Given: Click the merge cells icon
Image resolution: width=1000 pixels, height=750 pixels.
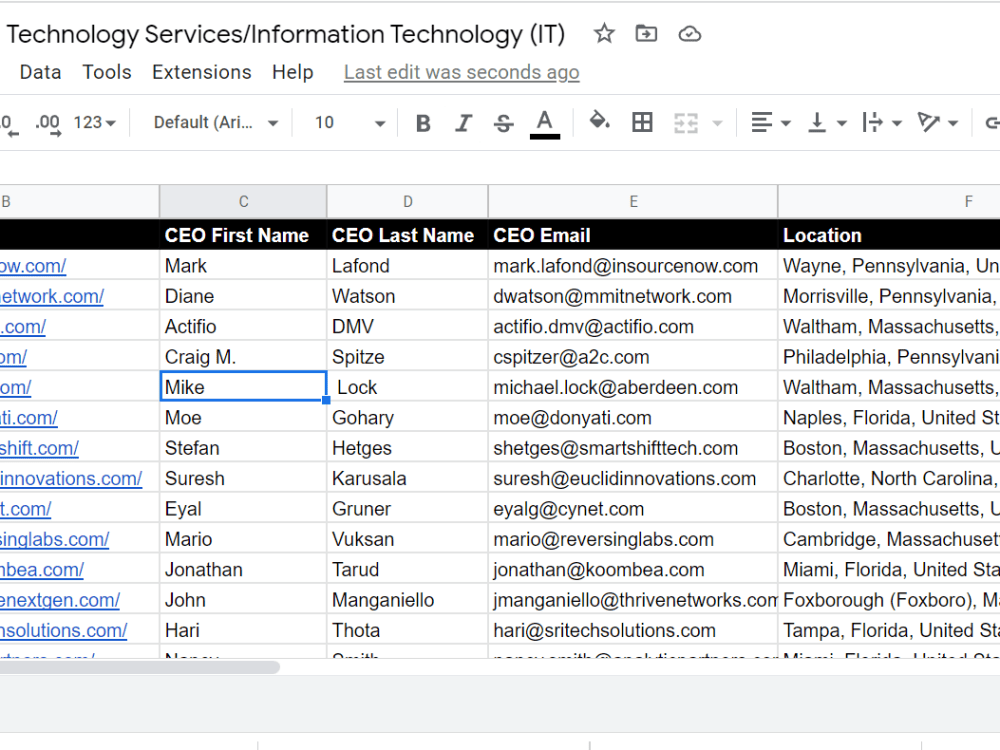Looking at the screenshot, I should [x=686, y=122].
